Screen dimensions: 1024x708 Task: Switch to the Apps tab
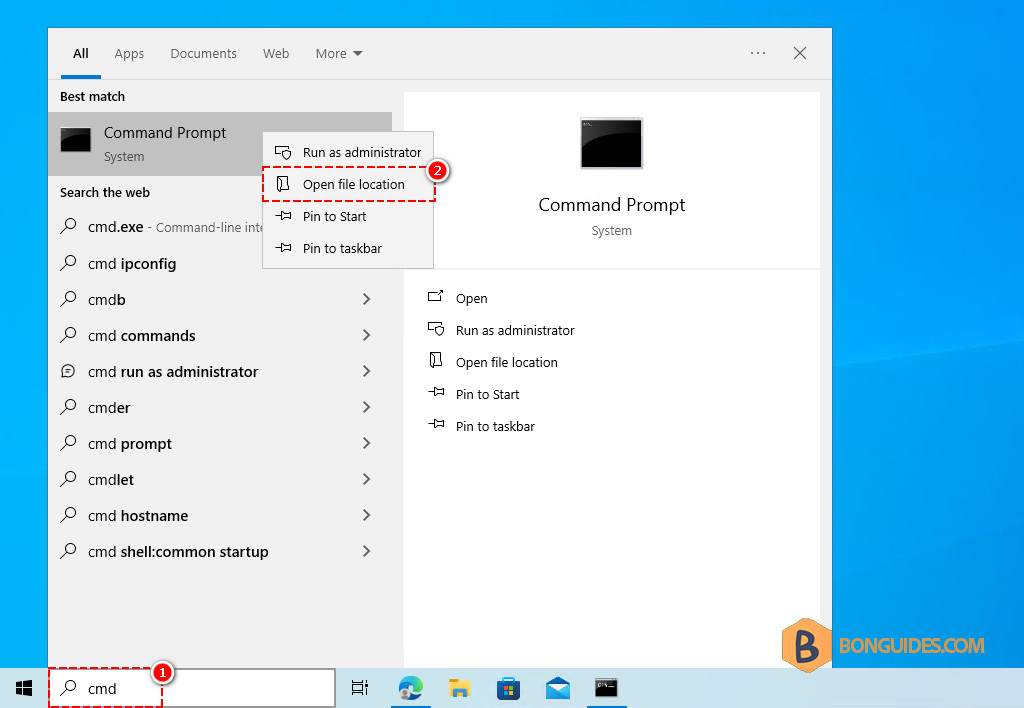pos(129,54)
